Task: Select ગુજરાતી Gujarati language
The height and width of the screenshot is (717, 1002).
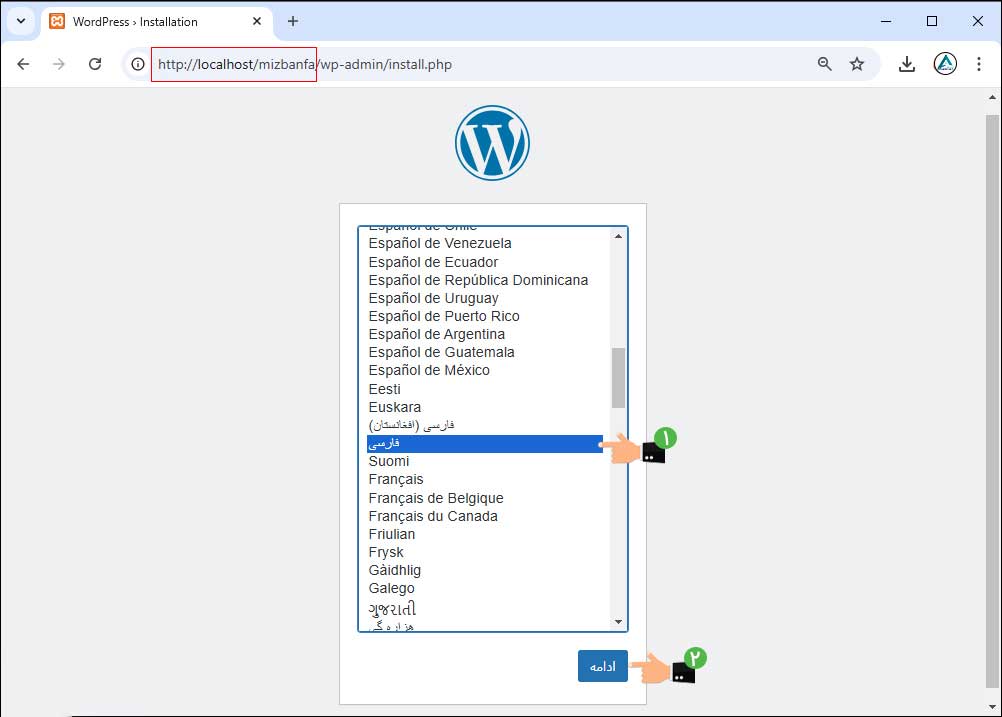Action: (x=484, y=608)
